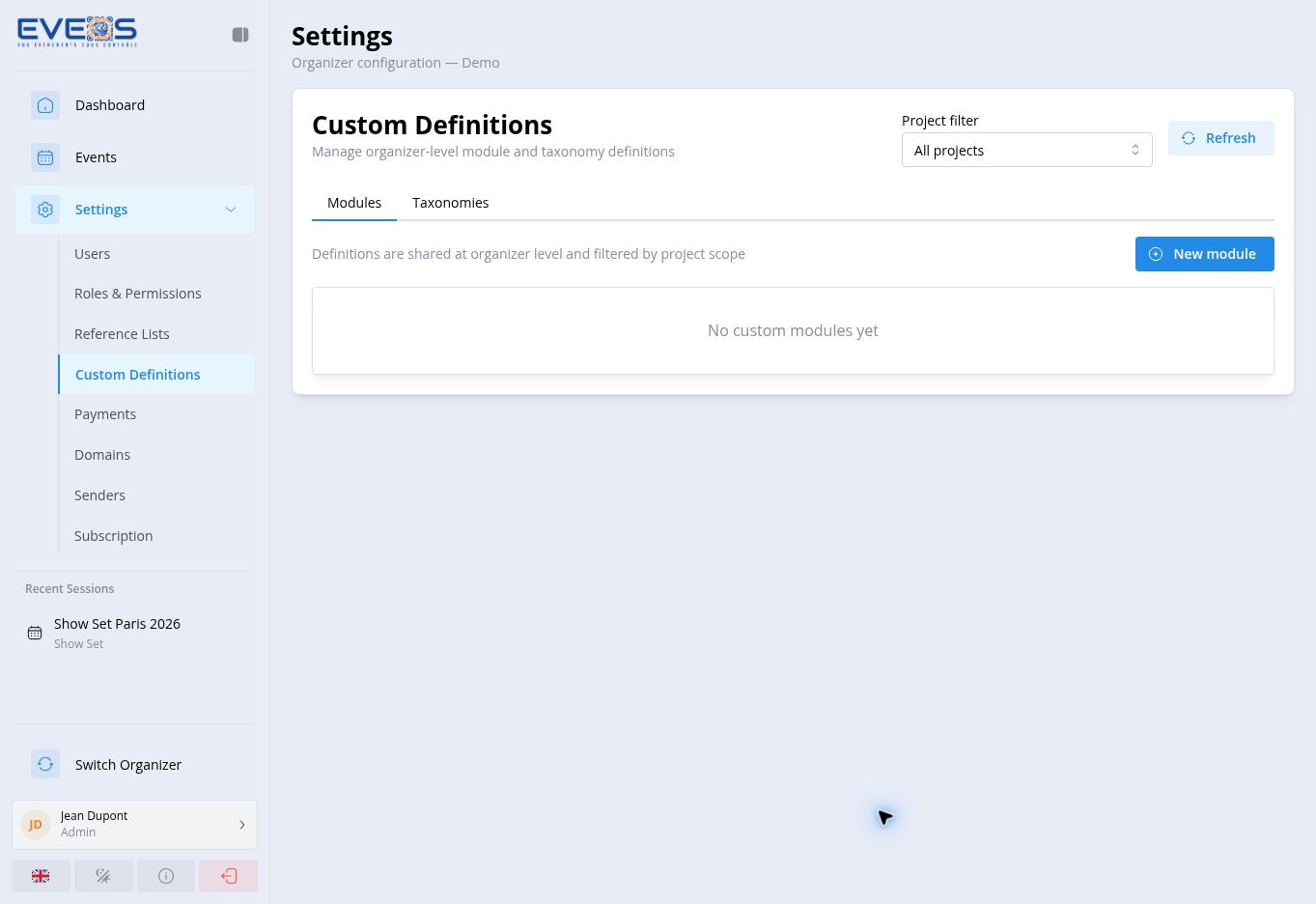
Task: Click the New module button
Action: coord(1205,254)
